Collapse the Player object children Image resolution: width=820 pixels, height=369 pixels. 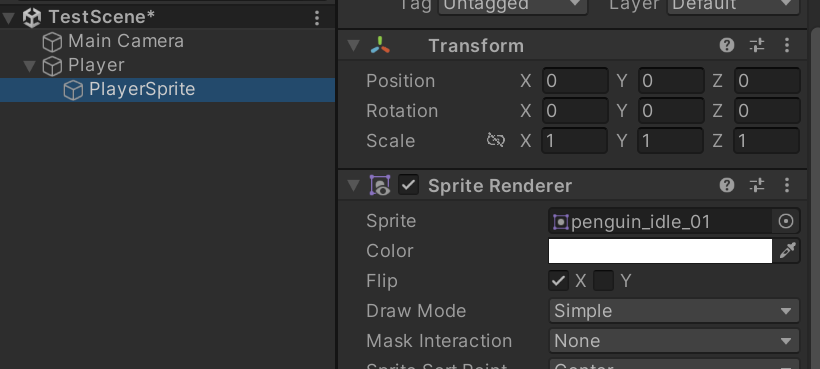pos(29,66)
